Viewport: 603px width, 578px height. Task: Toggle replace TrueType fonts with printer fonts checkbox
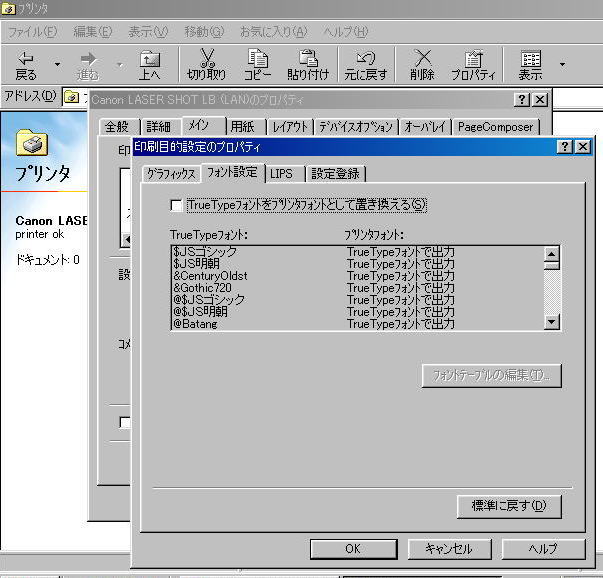(x=176, y=205)
